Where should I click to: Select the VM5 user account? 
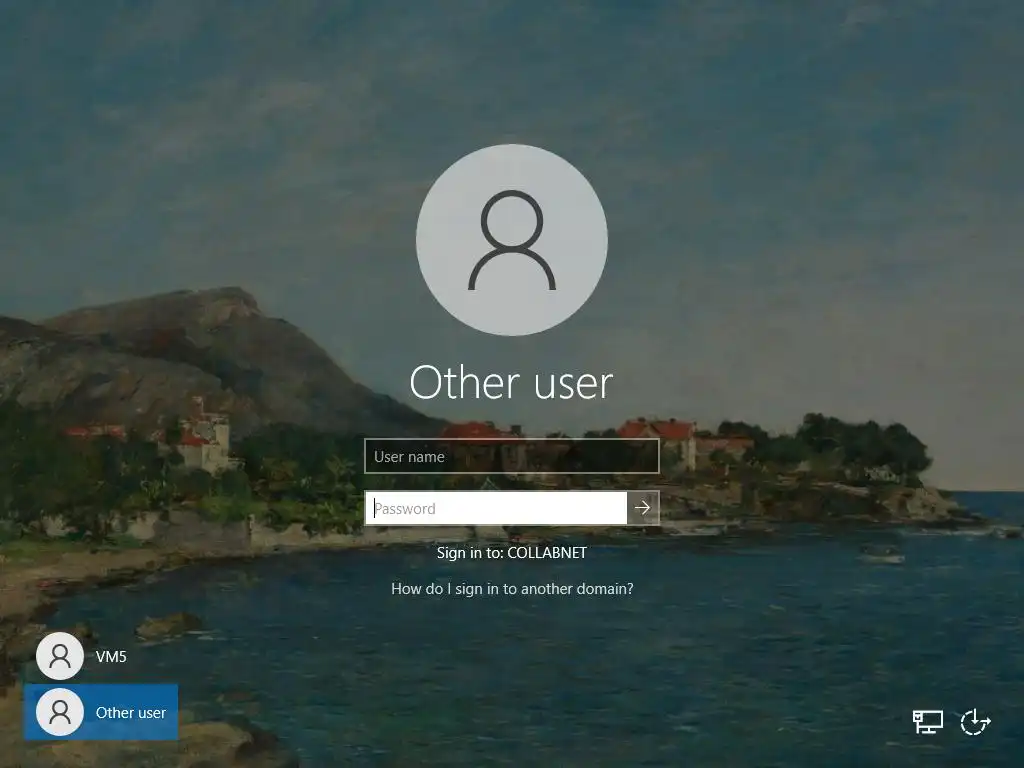(101, 656)
